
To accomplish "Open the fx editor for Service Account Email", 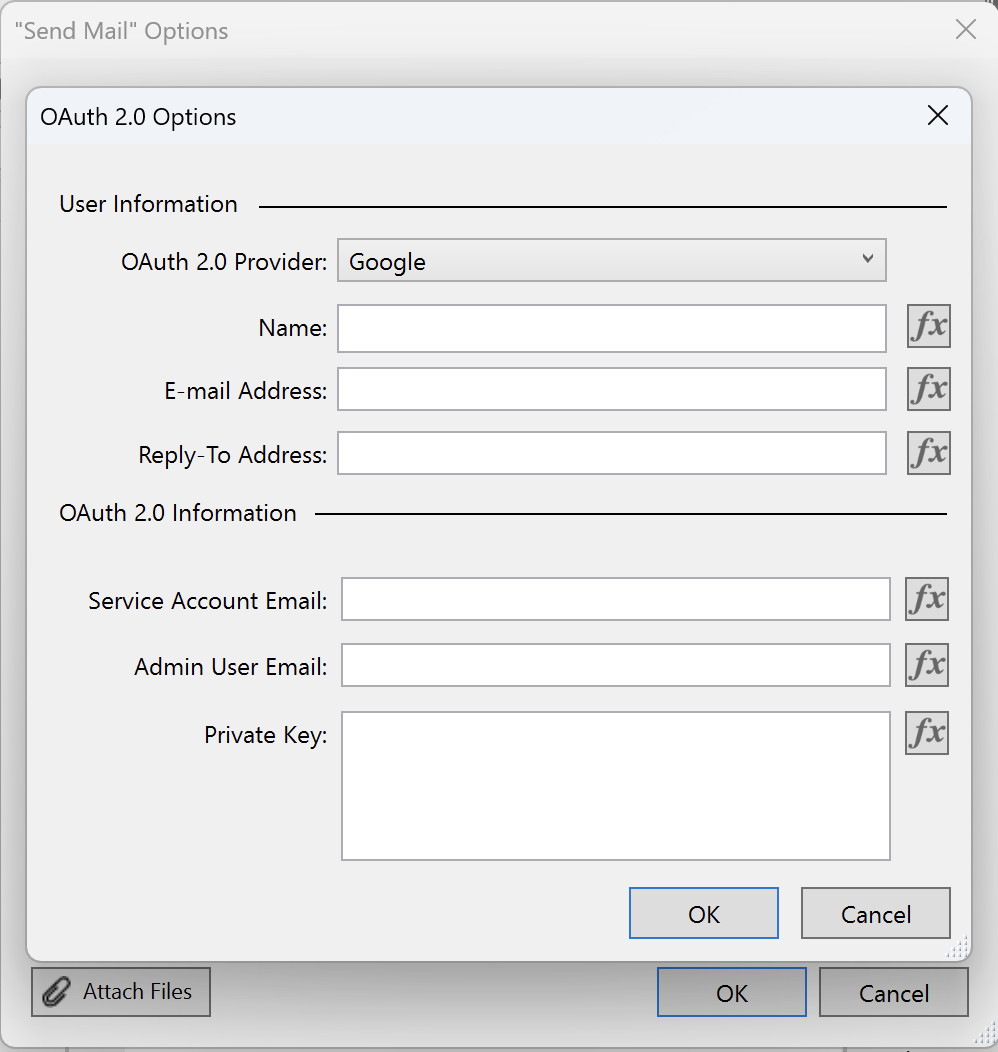I will (926, 599).
